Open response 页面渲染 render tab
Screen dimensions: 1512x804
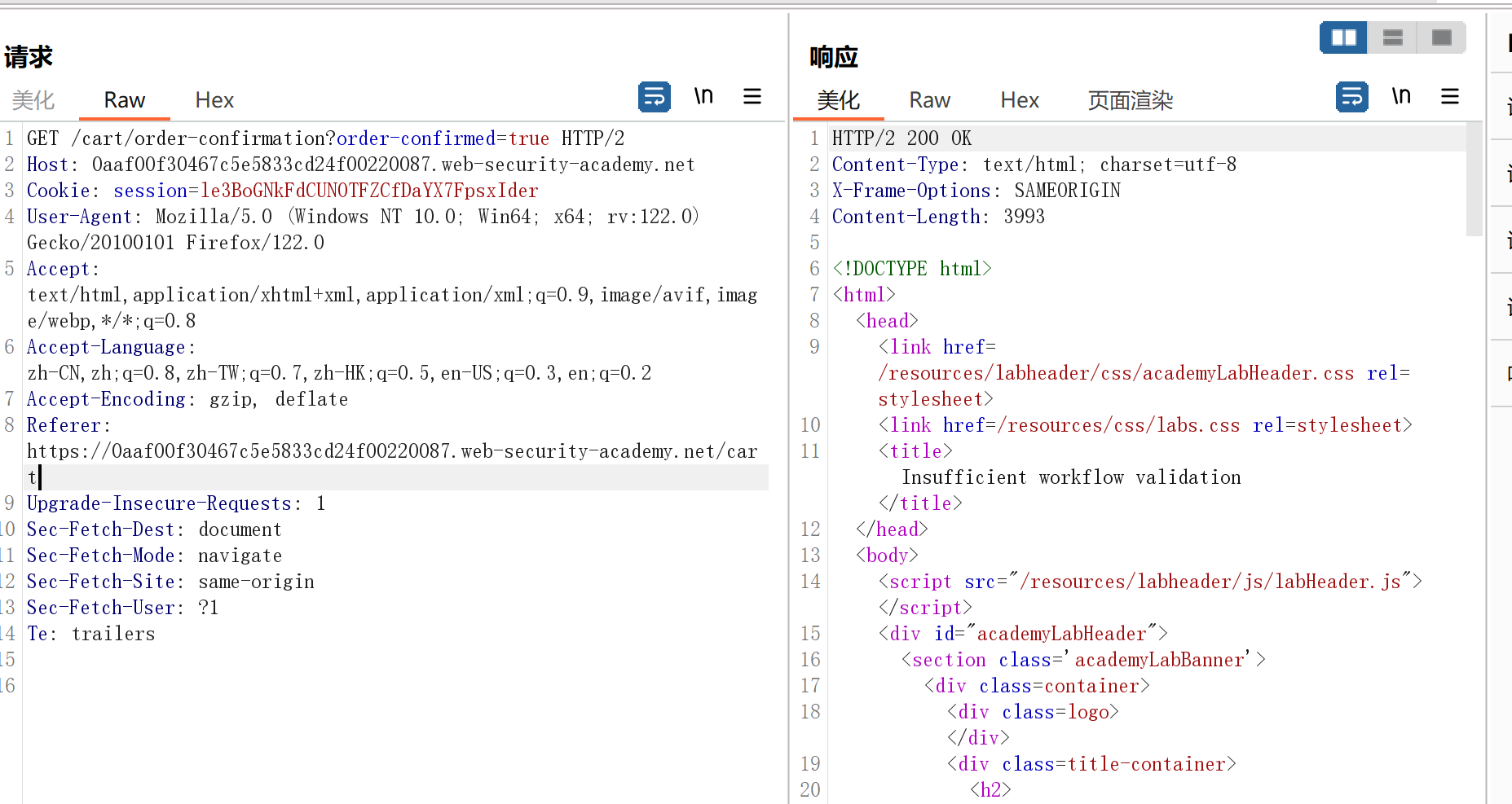(1131, 100)
